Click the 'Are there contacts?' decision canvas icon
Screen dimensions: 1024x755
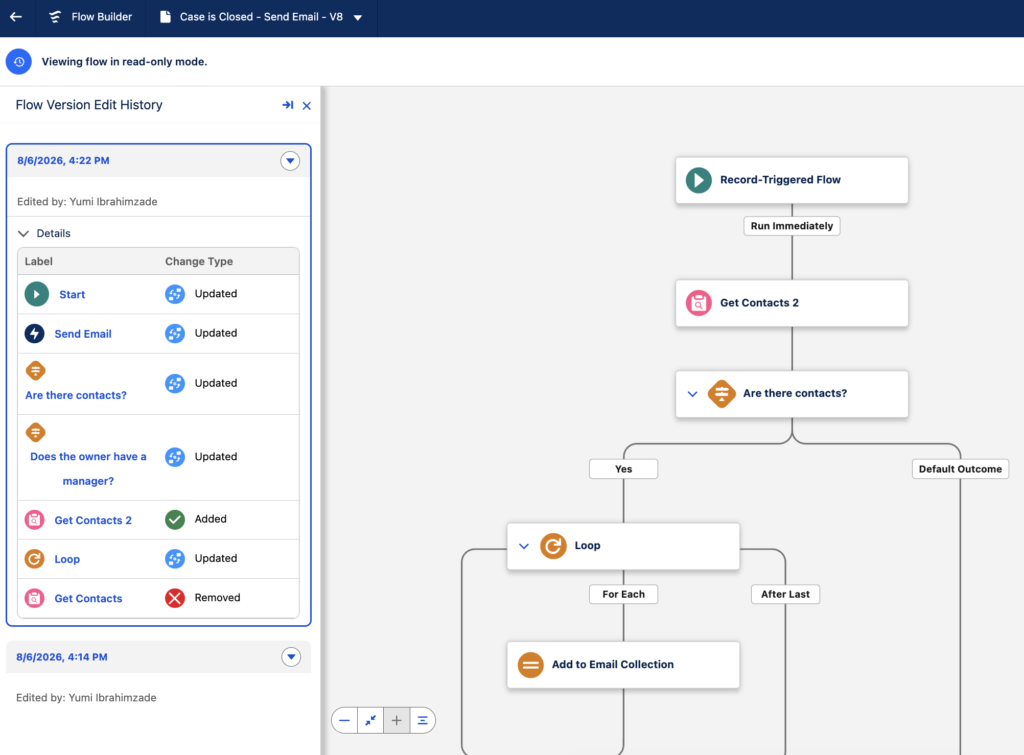click(x=722, y=394)
